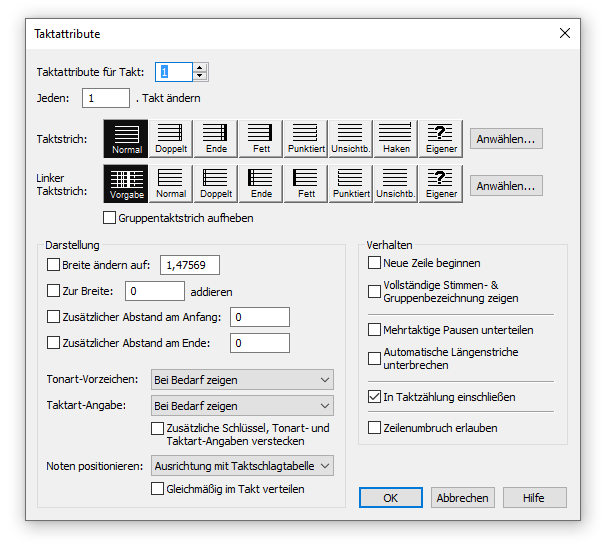Screen dimensions: 603x549
Task: Expand Noten positionieren dropdown
Action: [x=242, y=466]
